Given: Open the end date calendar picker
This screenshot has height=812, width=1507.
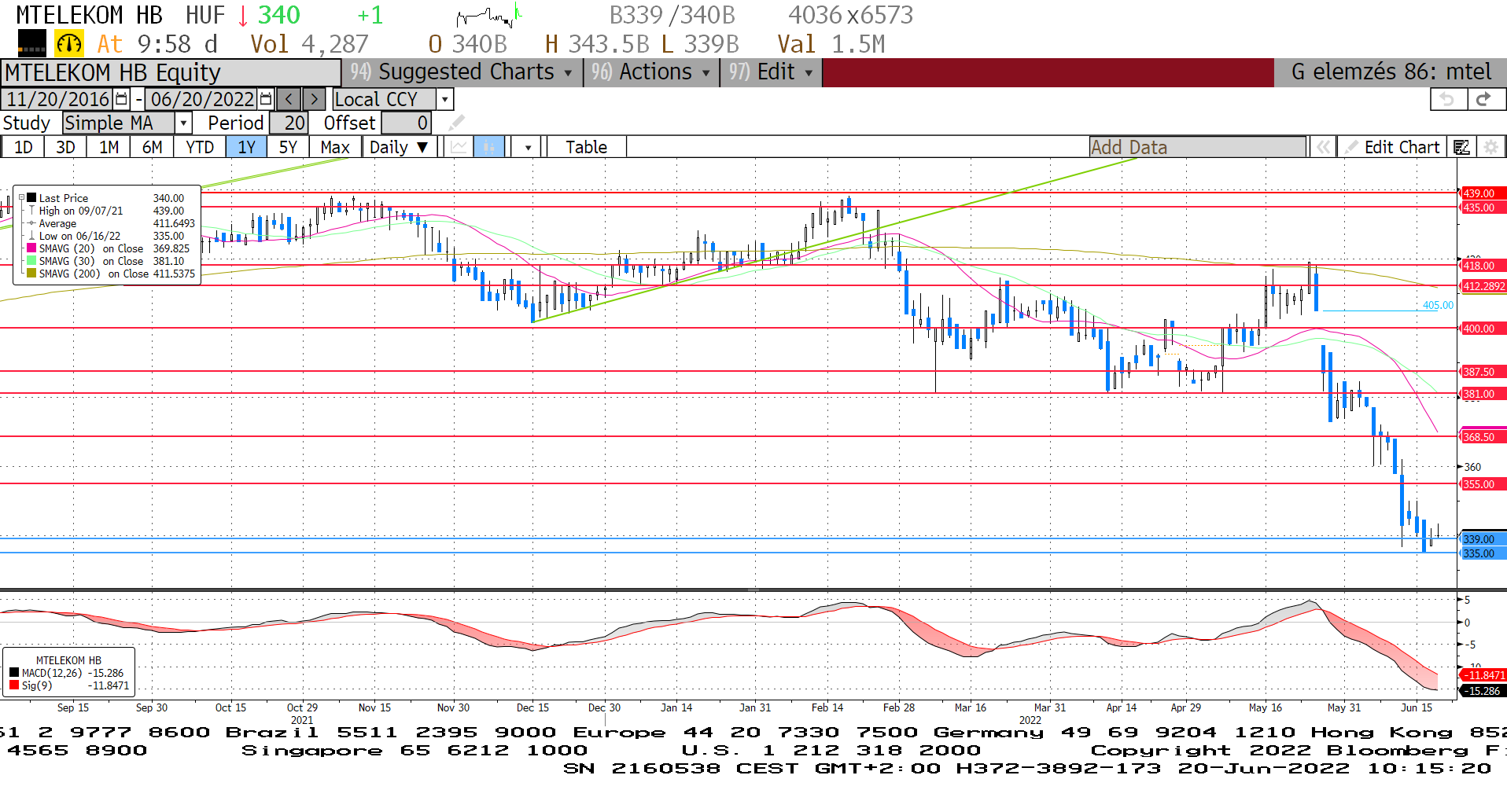Looking at the screenshot, I should [x=266, y=99].
